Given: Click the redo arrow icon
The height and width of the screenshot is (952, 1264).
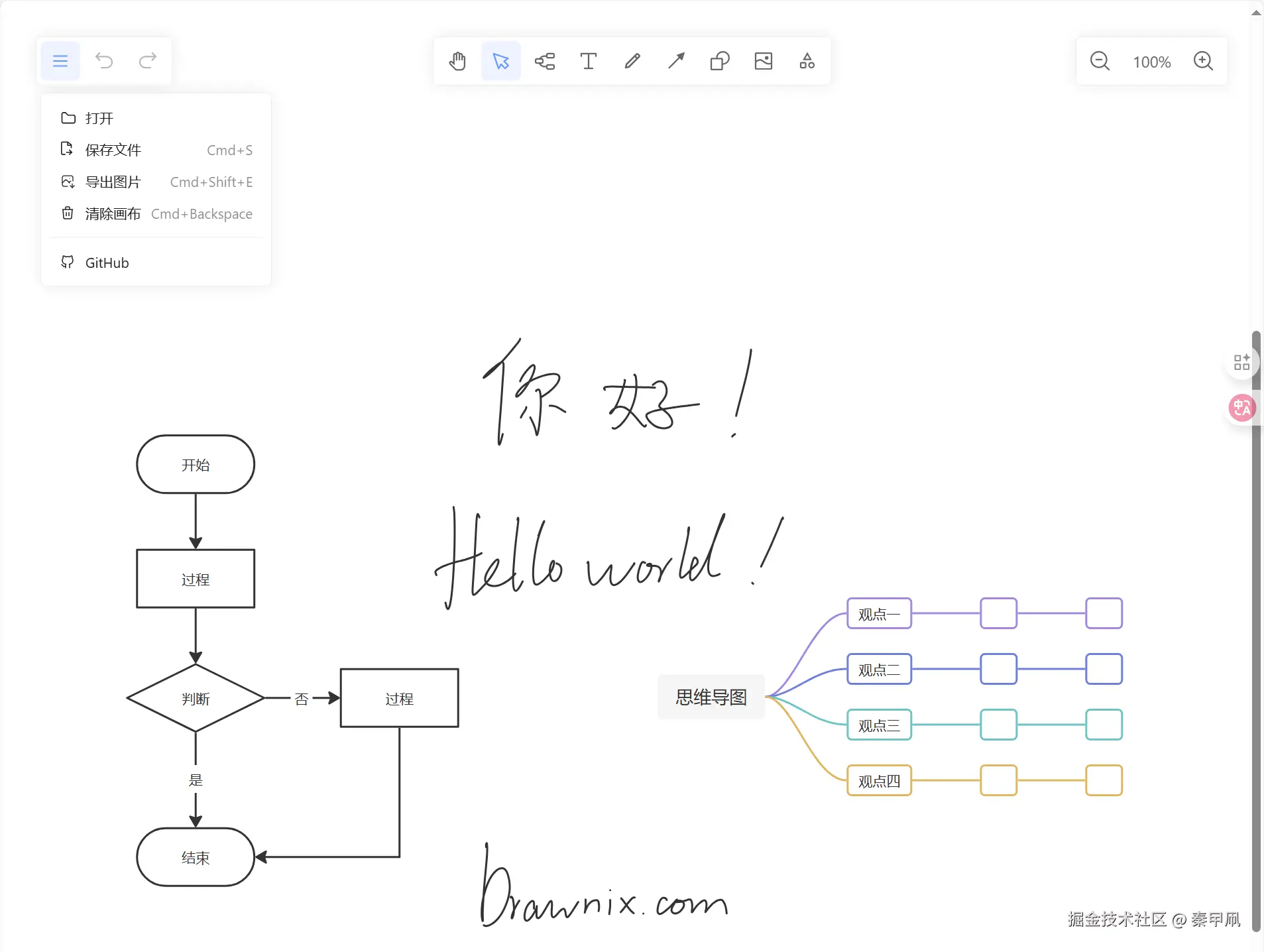Looking at the screenshot, I should tap(148, 61).
